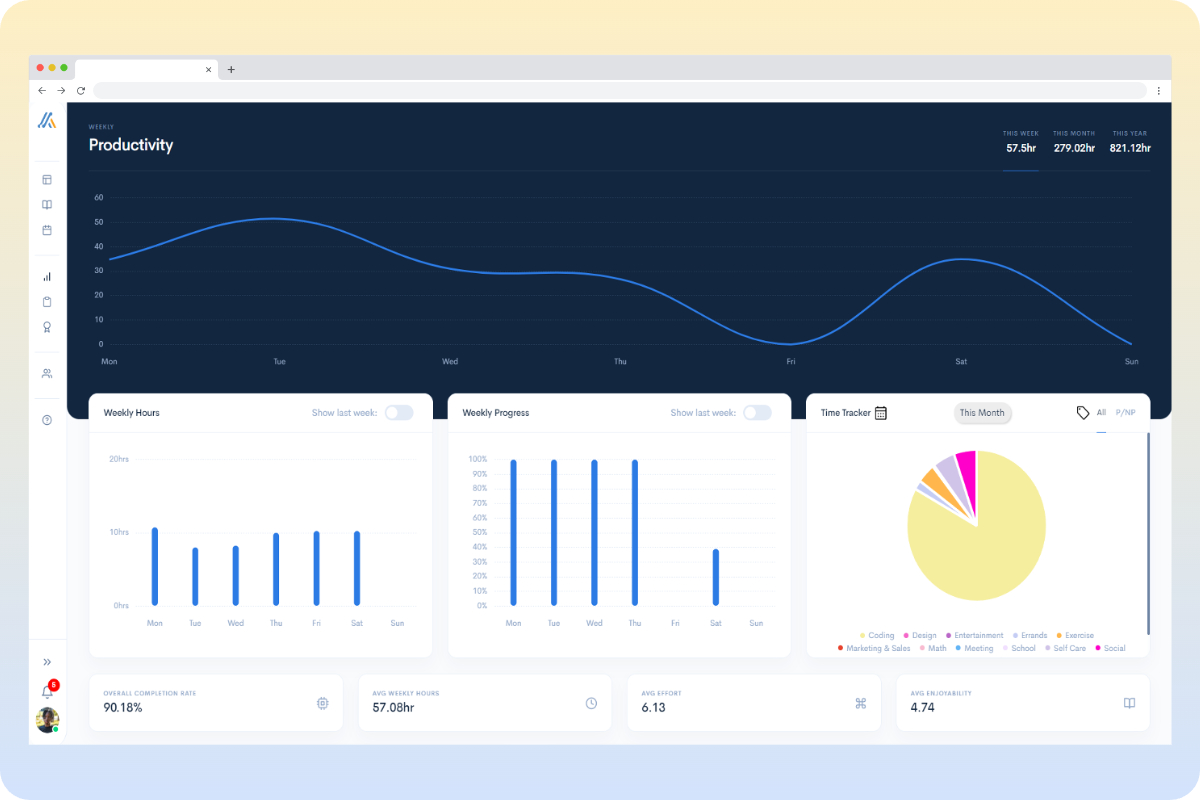Toggle Show last week on Weekly Progress panel
1200x800 pixels.
tap(757, 412)
